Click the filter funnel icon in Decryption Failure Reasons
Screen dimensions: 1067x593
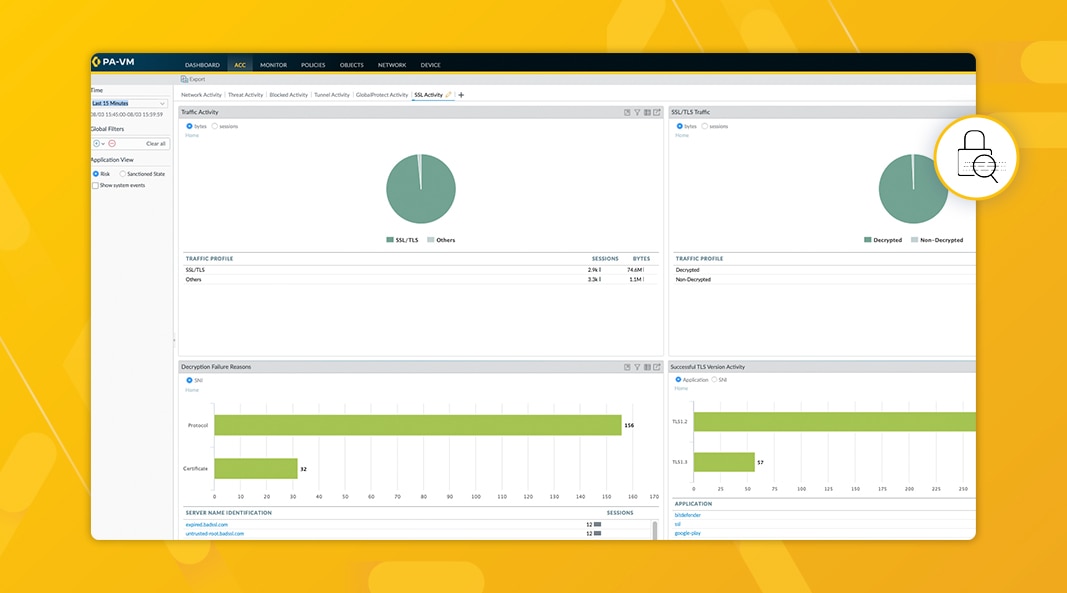tap(637, 367)
